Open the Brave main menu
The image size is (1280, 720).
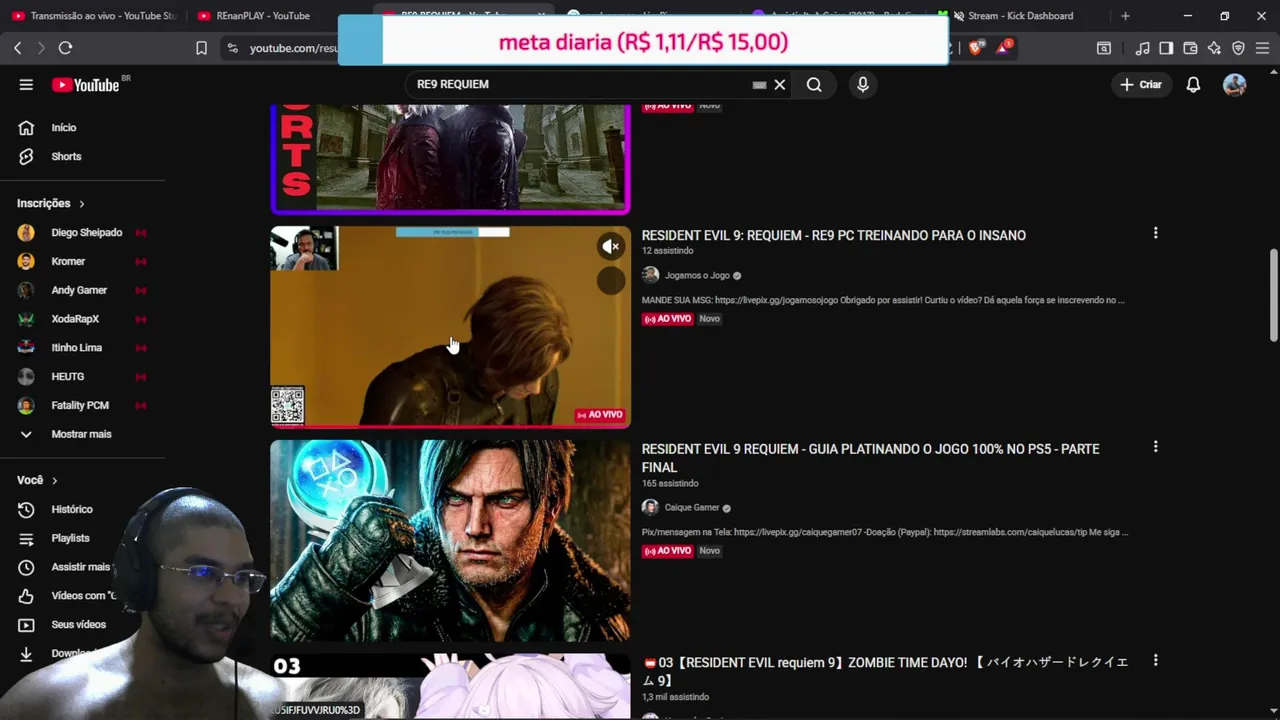tap(1263, 48)
